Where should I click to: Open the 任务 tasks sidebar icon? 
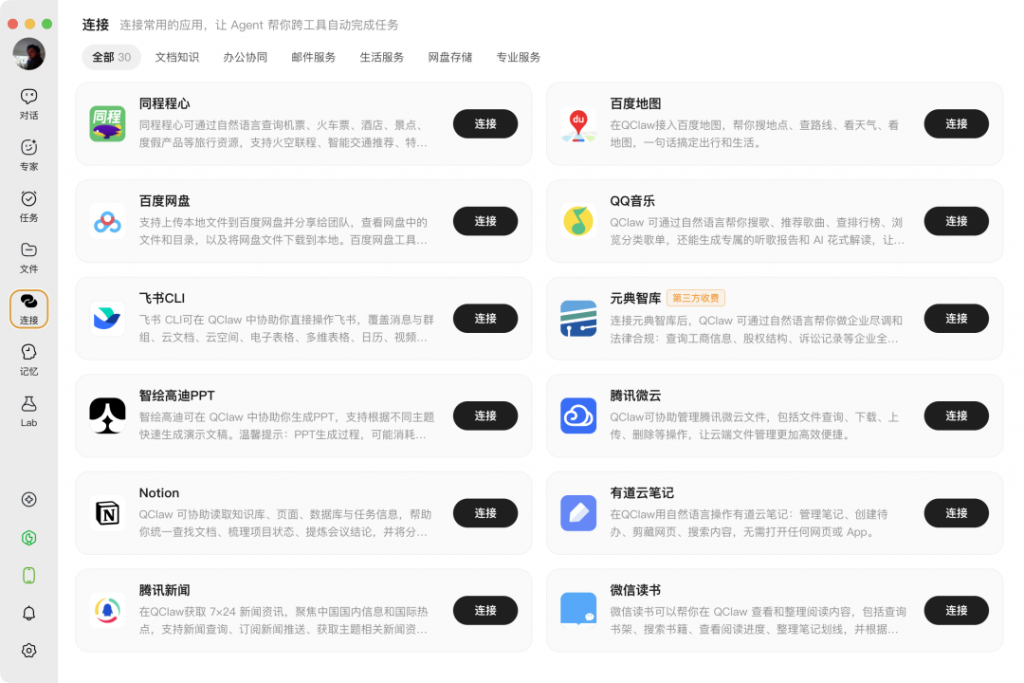(29, 206)
